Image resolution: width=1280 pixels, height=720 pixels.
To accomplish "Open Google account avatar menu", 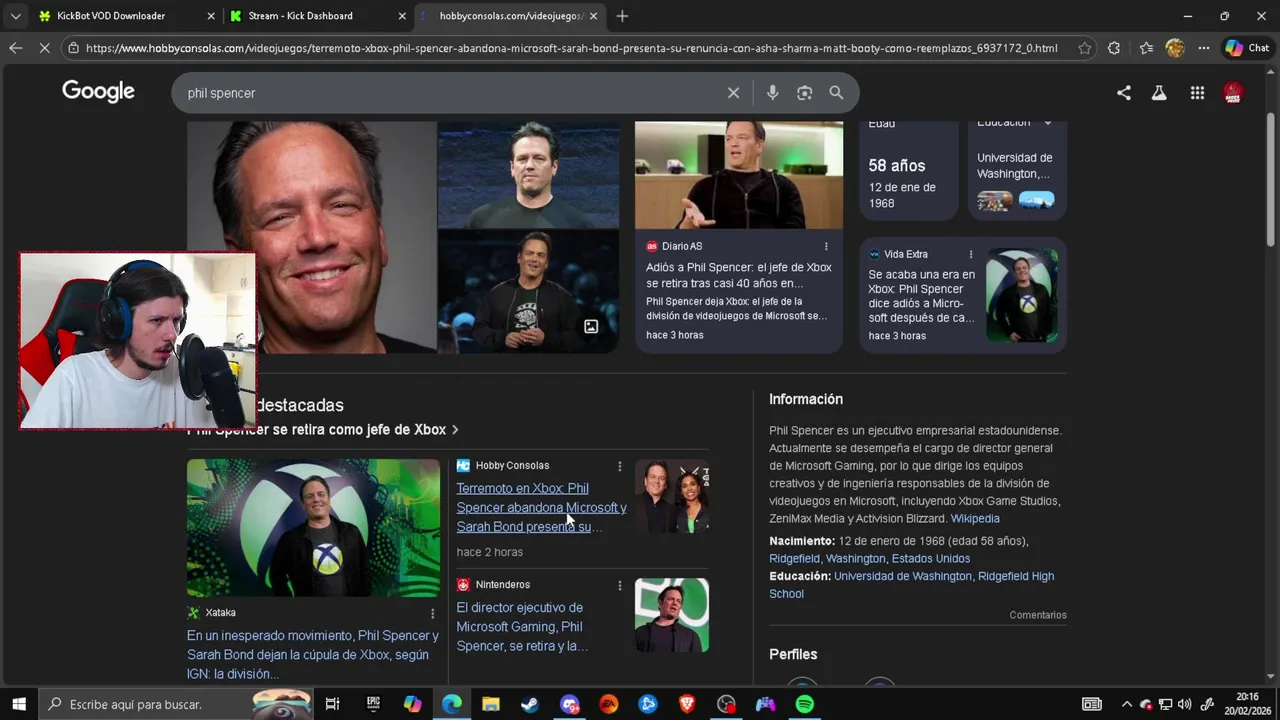I will pos(1233,93).
